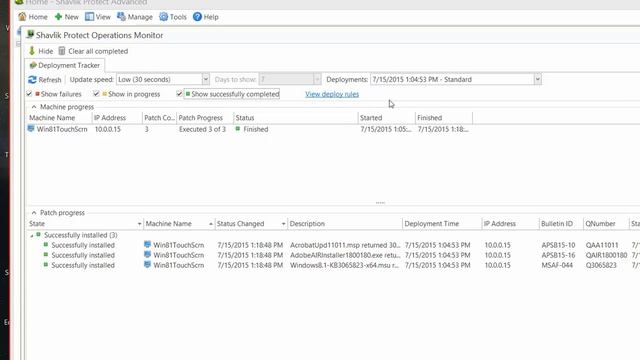Toggle Show in progress checkbox
The image size is (640, 360).
(96, 94)
